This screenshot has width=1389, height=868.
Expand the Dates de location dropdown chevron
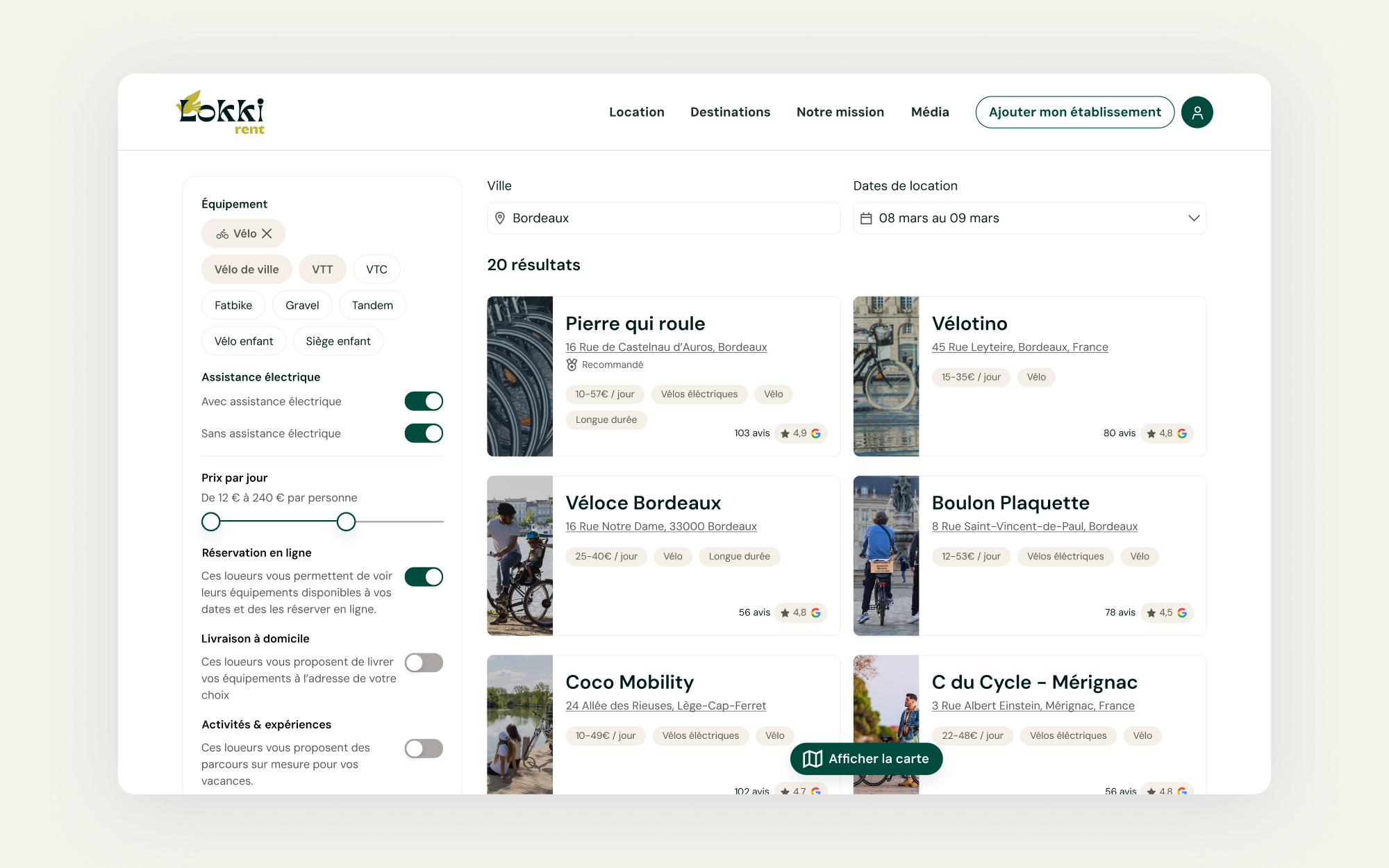point(1194,218)
